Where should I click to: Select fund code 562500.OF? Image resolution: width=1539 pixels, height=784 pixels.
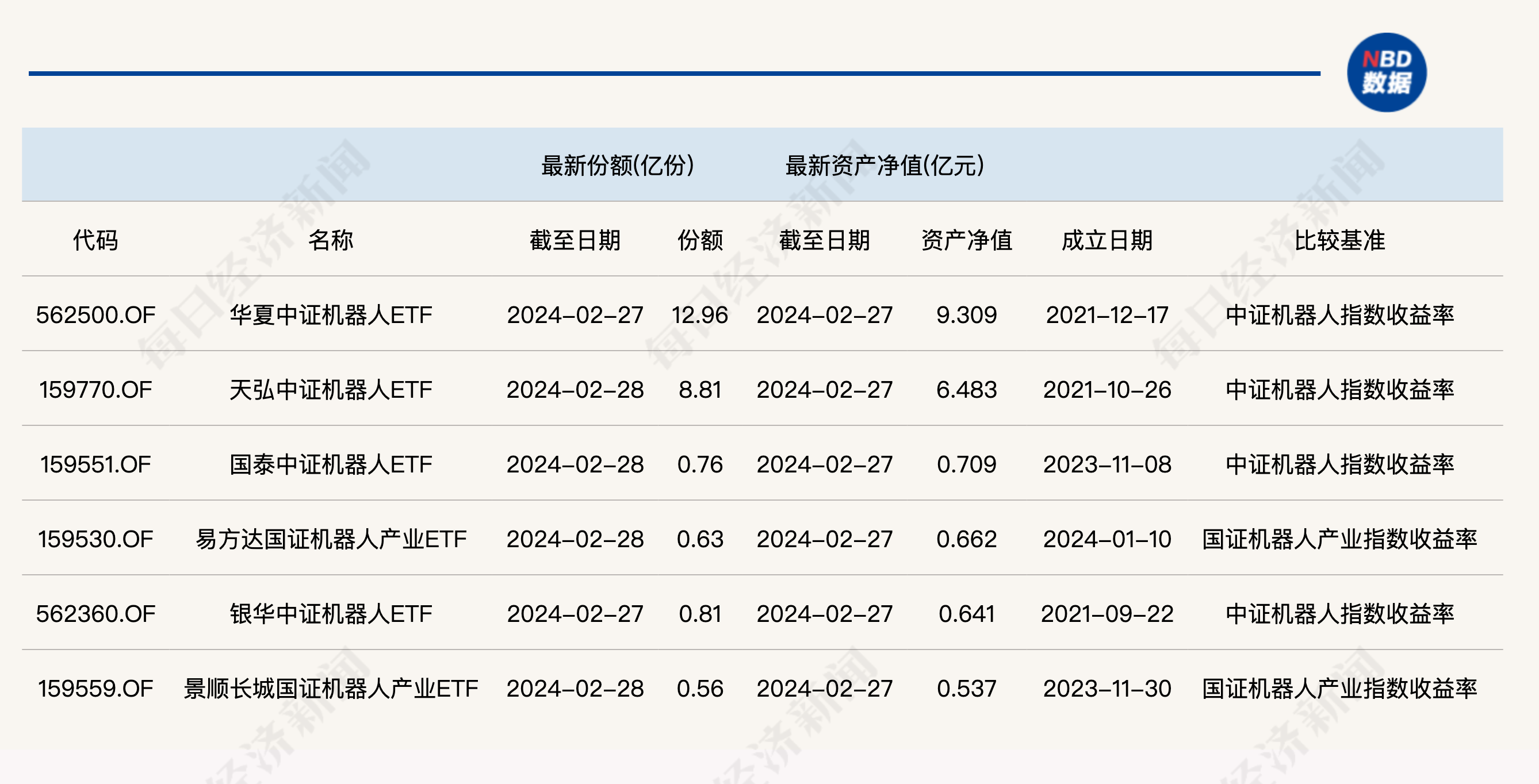click(x=95, y=314)
